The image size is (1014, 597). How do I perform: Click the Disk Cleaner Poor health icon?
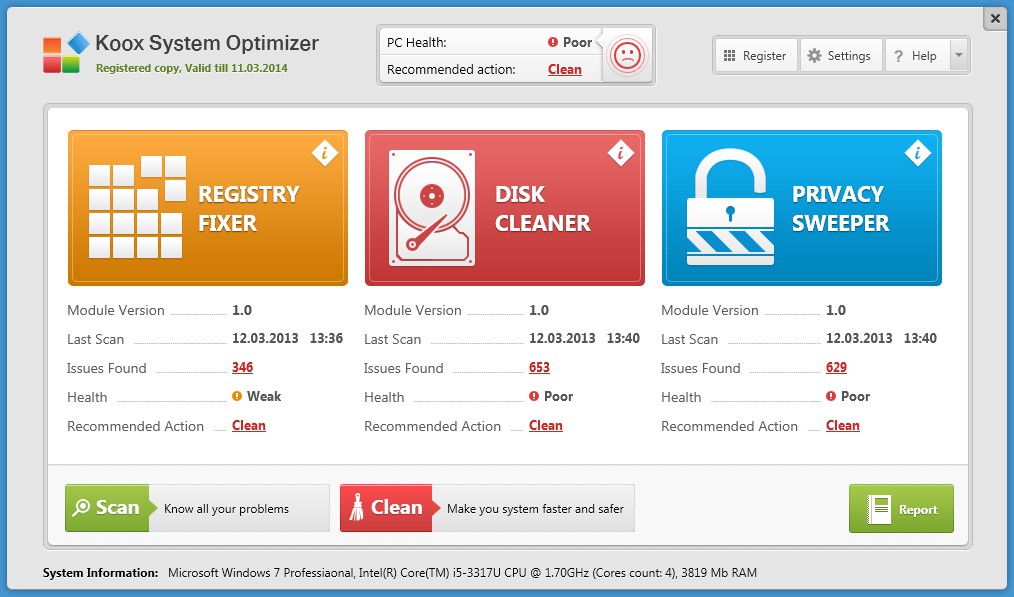pos(534,396)
